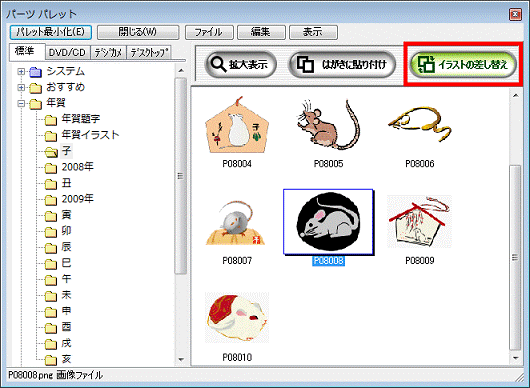Select the 辰 folder icon
This screenshot has width=530, height=388.
pos(51,248)
